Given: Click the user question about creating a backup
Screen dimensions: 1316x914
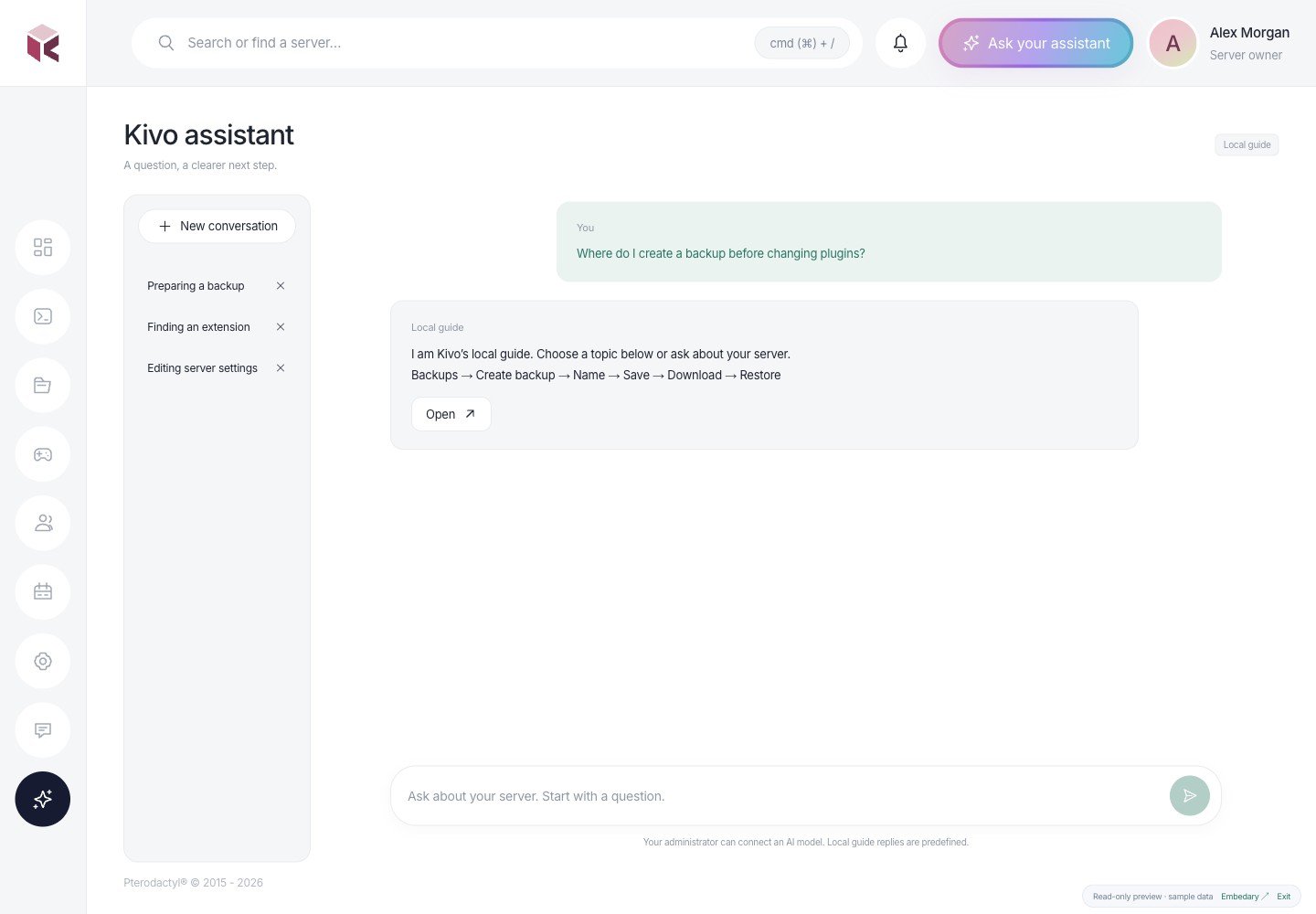Looking at the screenshot, I should pyautogui.click(x=720, y=253).
